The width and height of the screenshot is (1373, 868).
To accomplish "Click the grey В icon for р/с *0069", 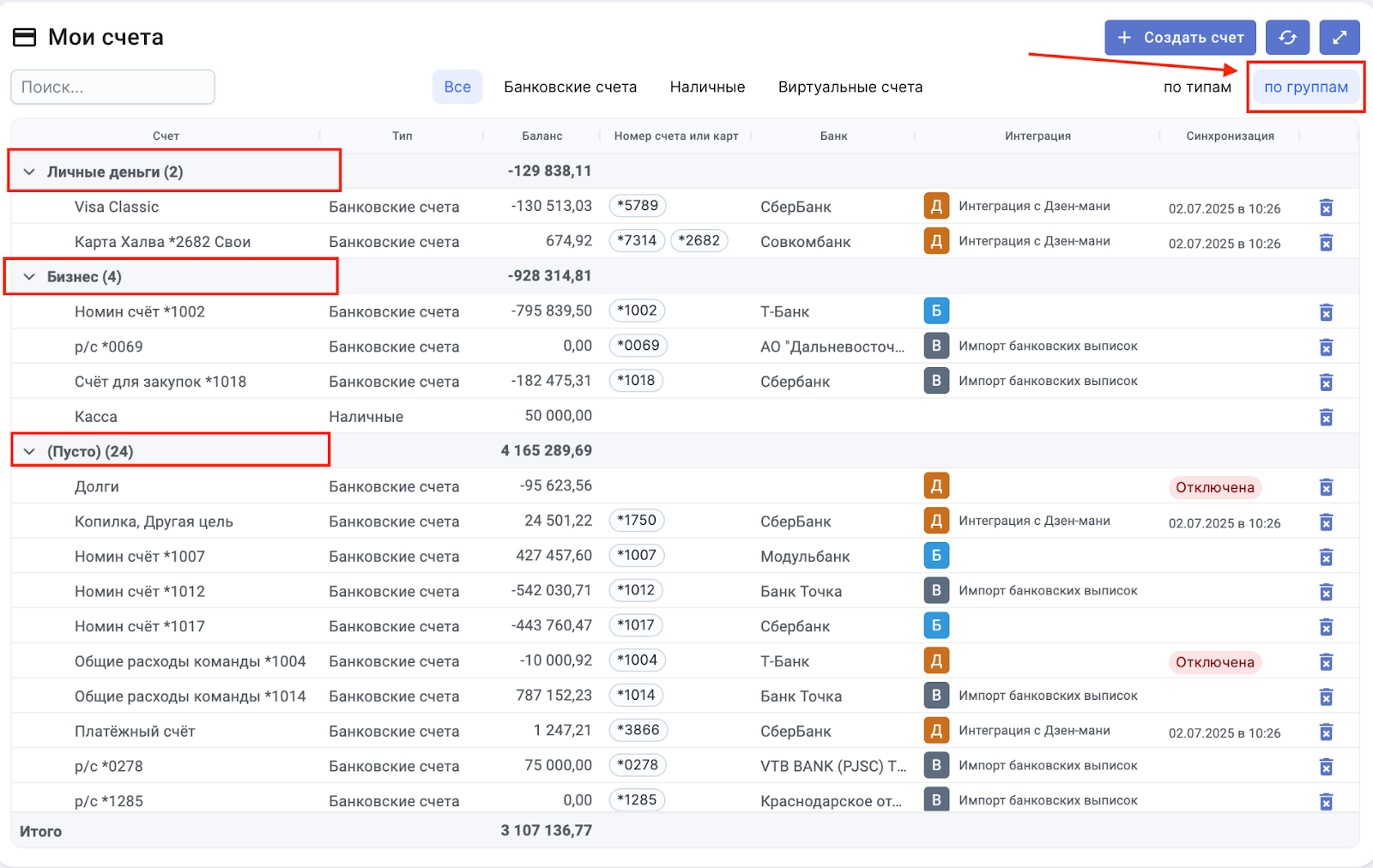I will [936, 347].
